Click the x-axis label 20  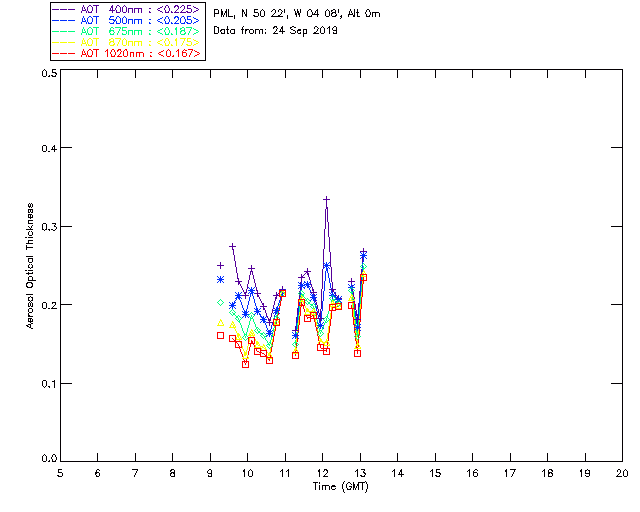point(622,473)
